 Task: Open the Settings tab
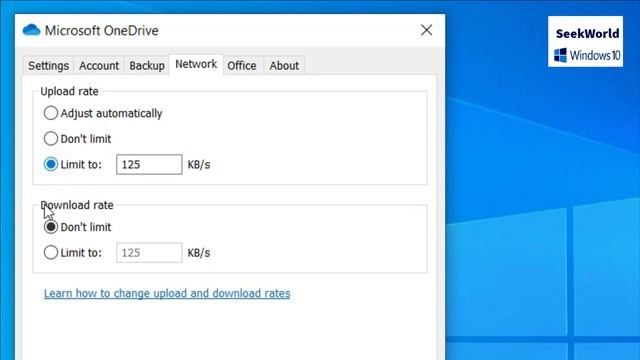(48, 66)
